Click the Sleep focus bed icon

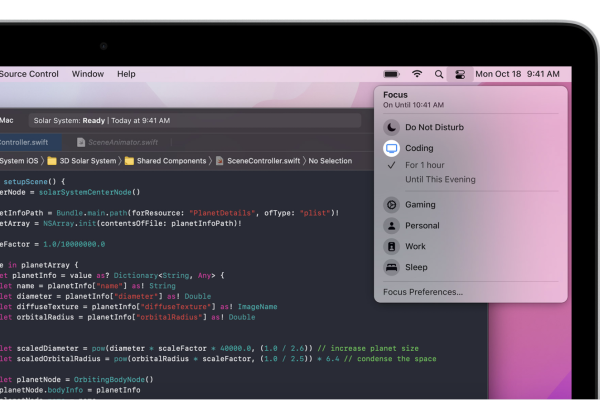click(391, 267)
